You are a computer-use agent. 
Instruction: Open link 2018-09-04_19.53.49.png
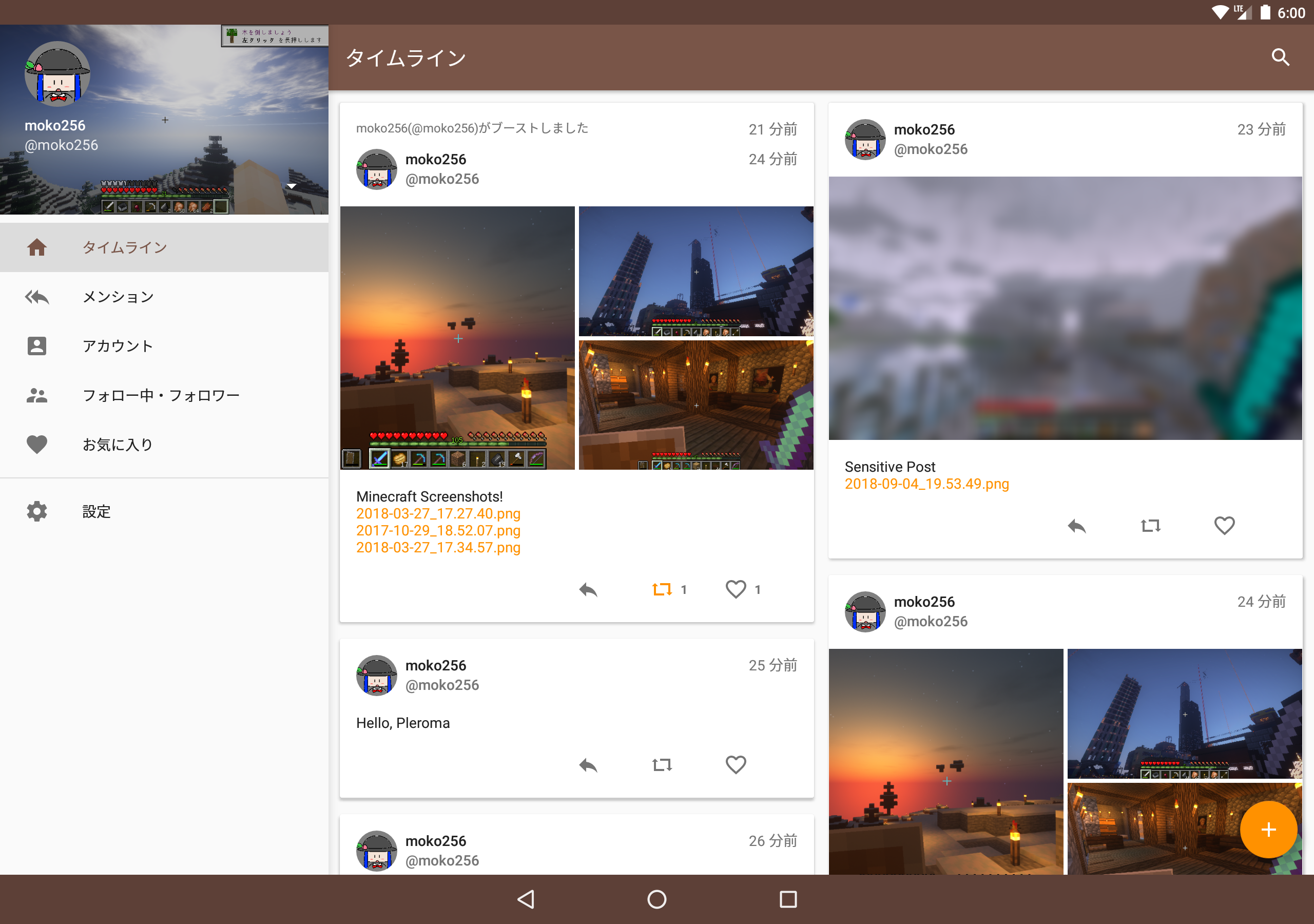coord(926,484)
